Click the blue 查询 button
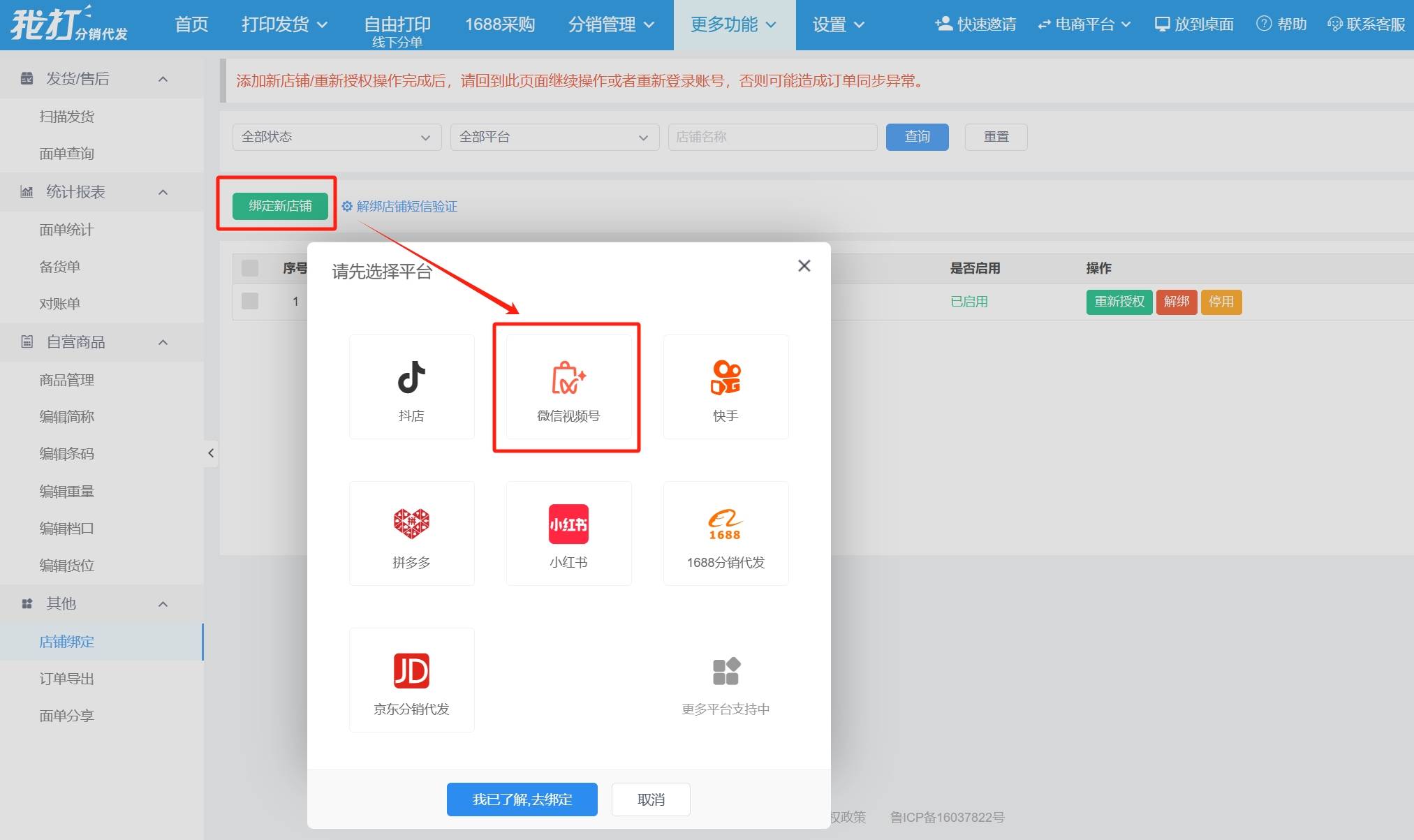The height and width of the screenshot is (840, 1414). tap(918, 137)
